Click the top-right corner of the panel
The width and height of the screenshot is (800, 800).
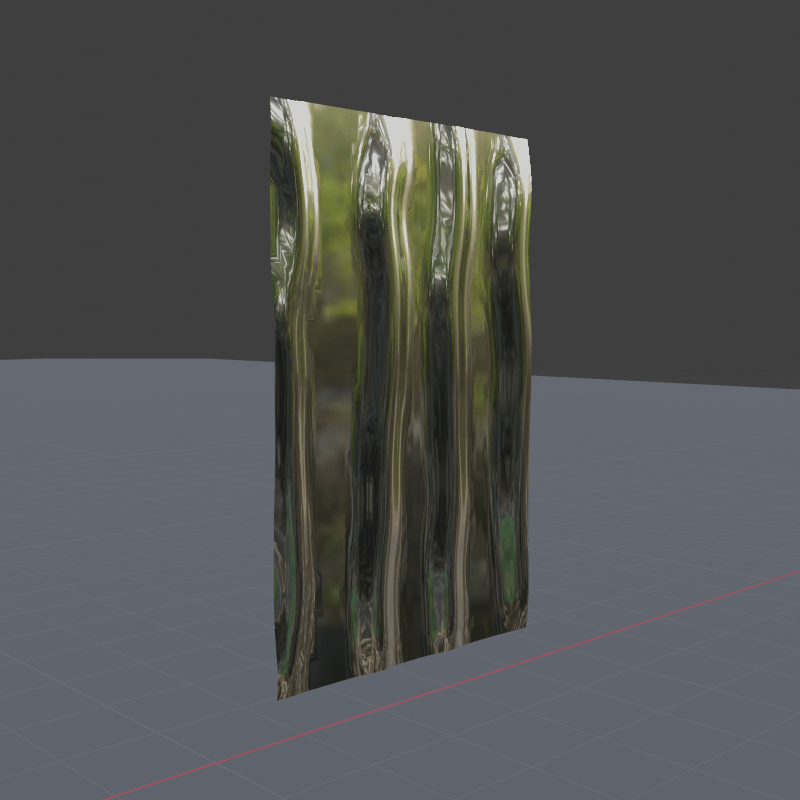pyautogui.click(x=527, y=140)
